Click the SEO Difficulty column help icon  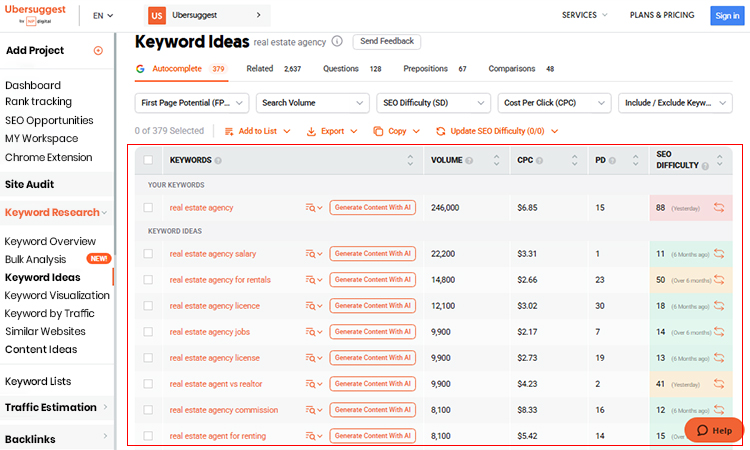pyautogui.click(x=705, y=166)
